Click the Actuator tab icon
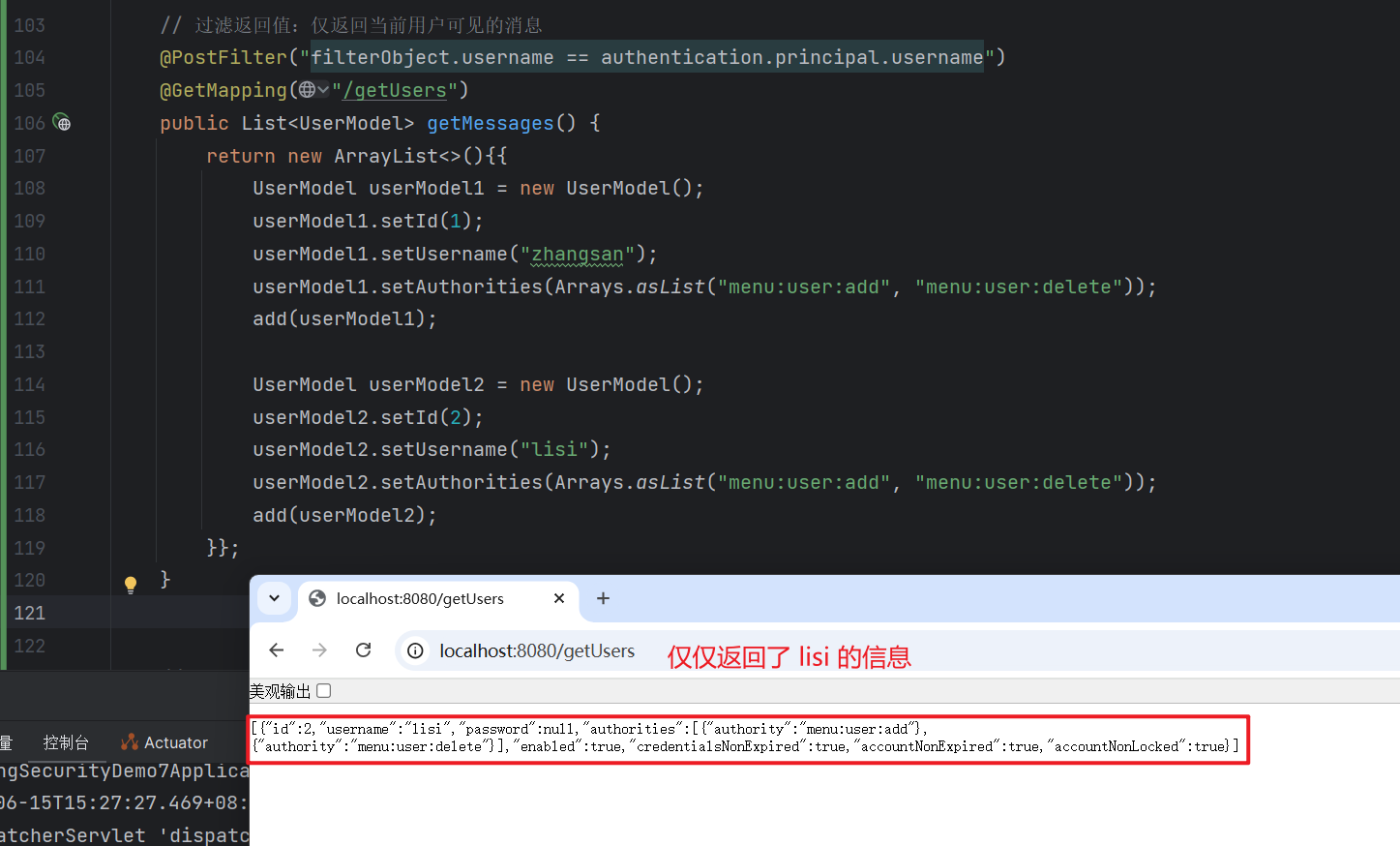The height and width of the screenshot is (846, 1400). 129,742
